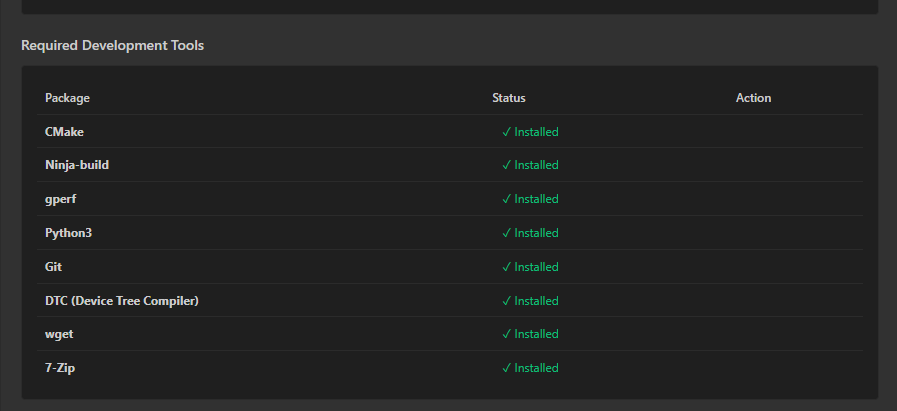Select the wget package name

click(59, 334)
